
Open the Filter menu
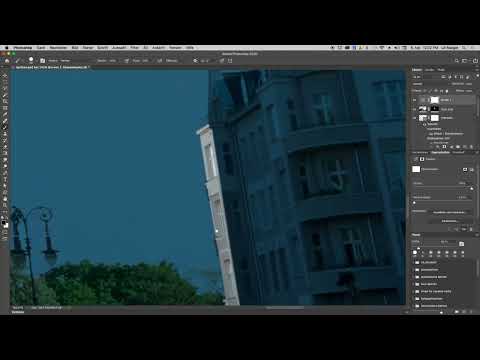point(134,48)
